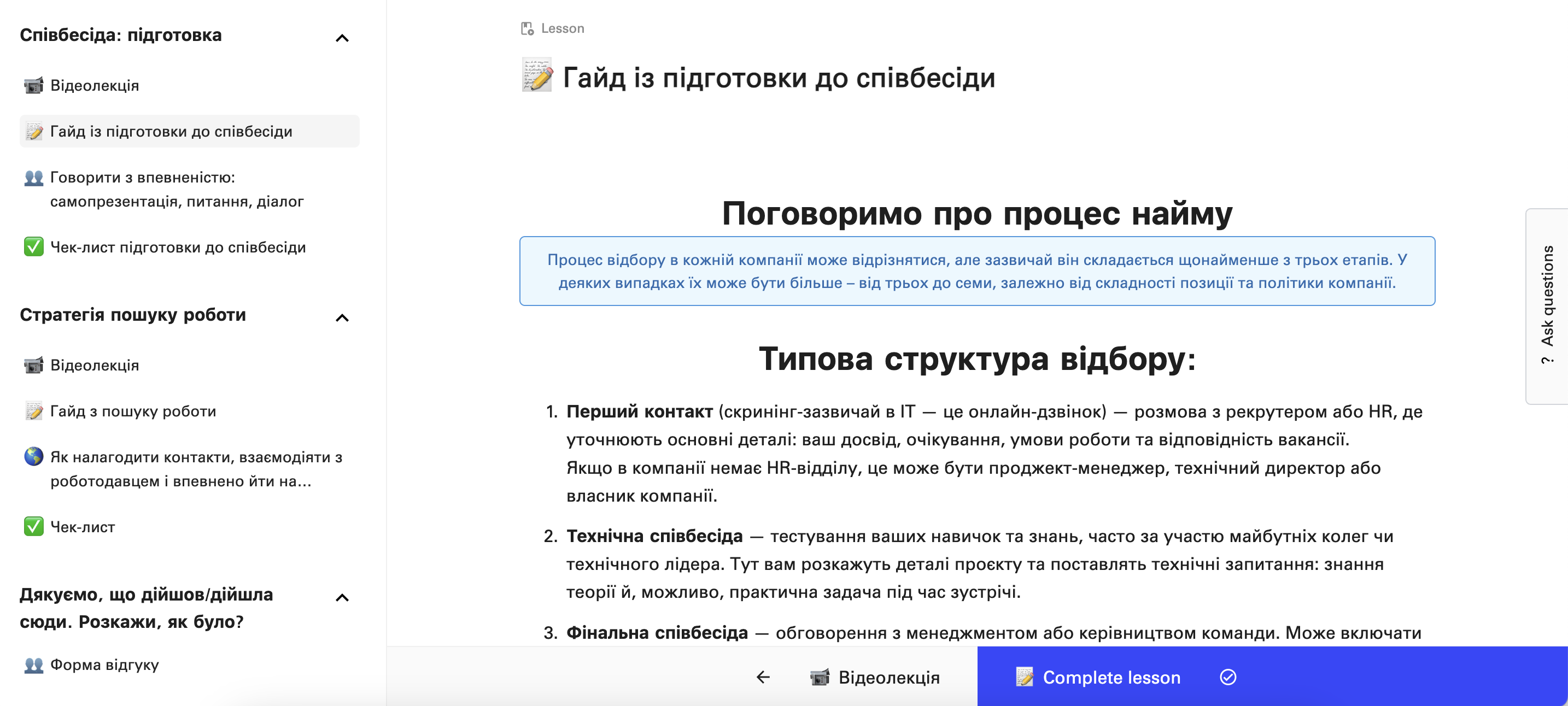Click the 'Lesson' label above the title
Viewport: 1568px width, 706px height.
pos(563,28)
